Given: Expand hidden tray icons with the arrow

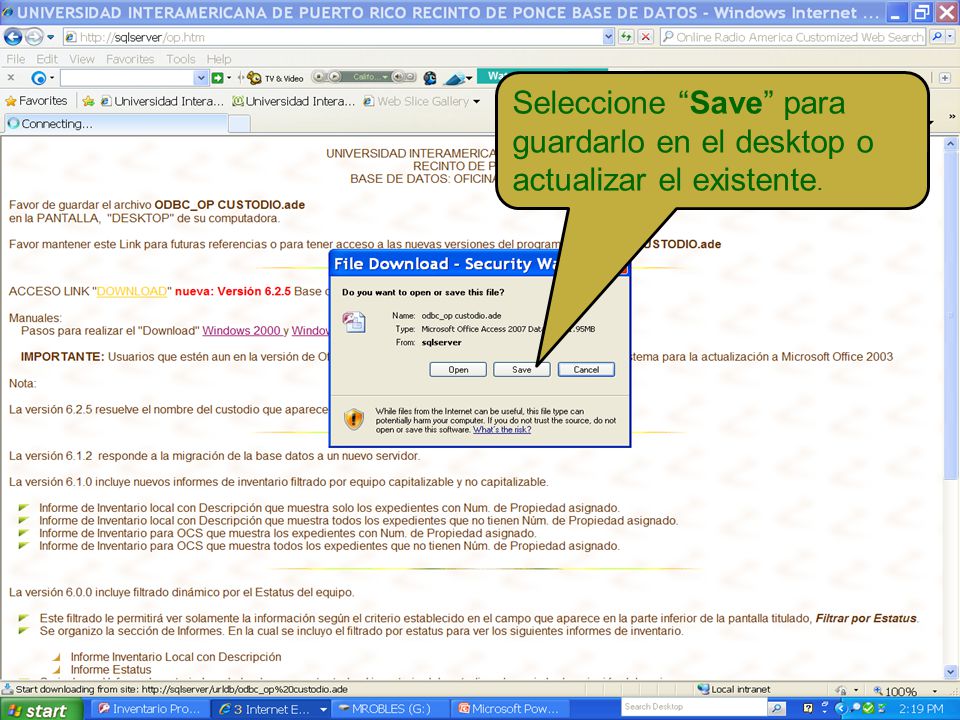Looking at the screenshot, I should click(x=839, y=709).
